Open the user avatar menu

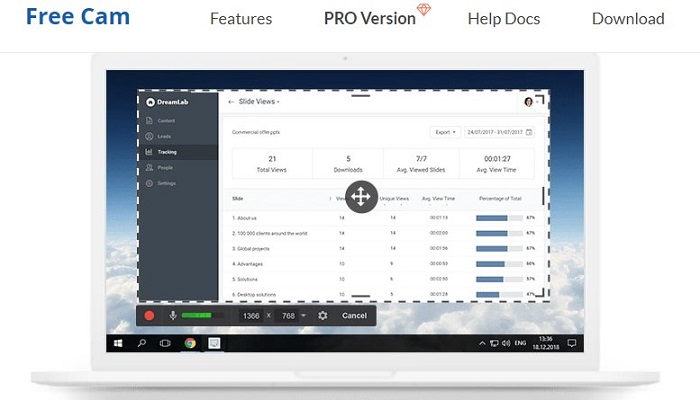coord(529,102)
